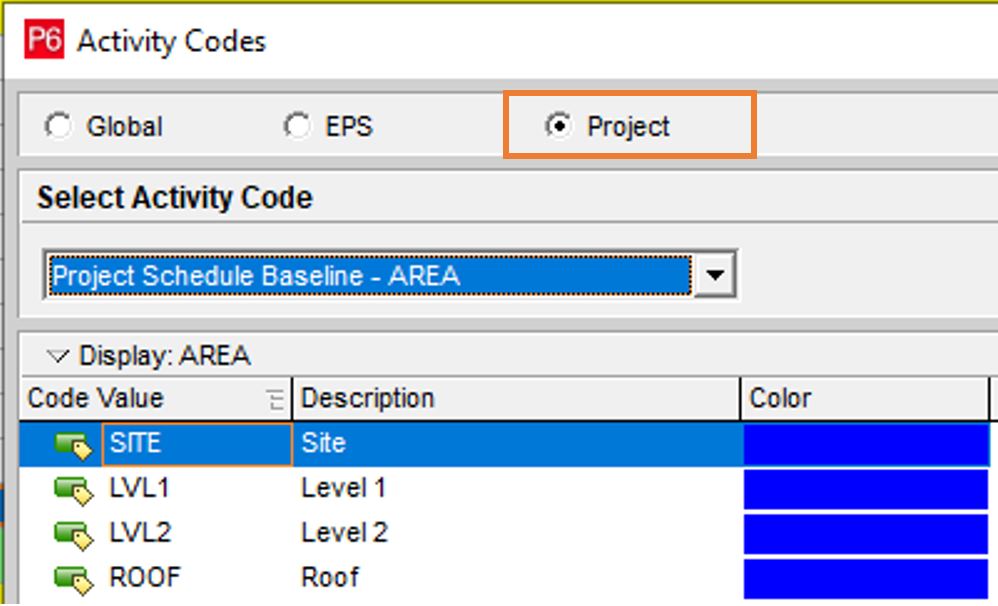Click the tag icon next to LVL2
998x606 pixels.
75,531
